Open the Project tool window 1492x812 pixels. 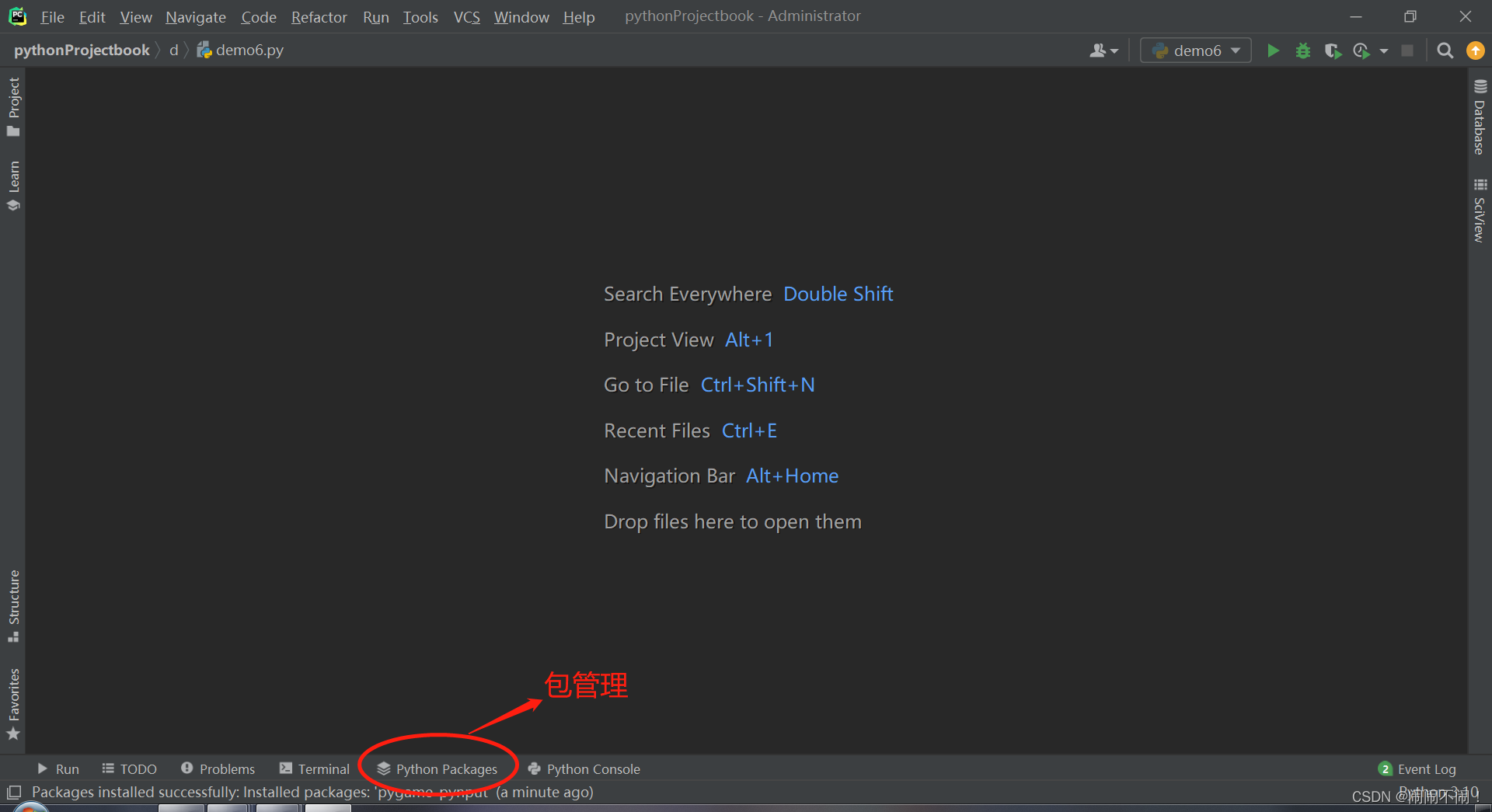coord(13,106)
